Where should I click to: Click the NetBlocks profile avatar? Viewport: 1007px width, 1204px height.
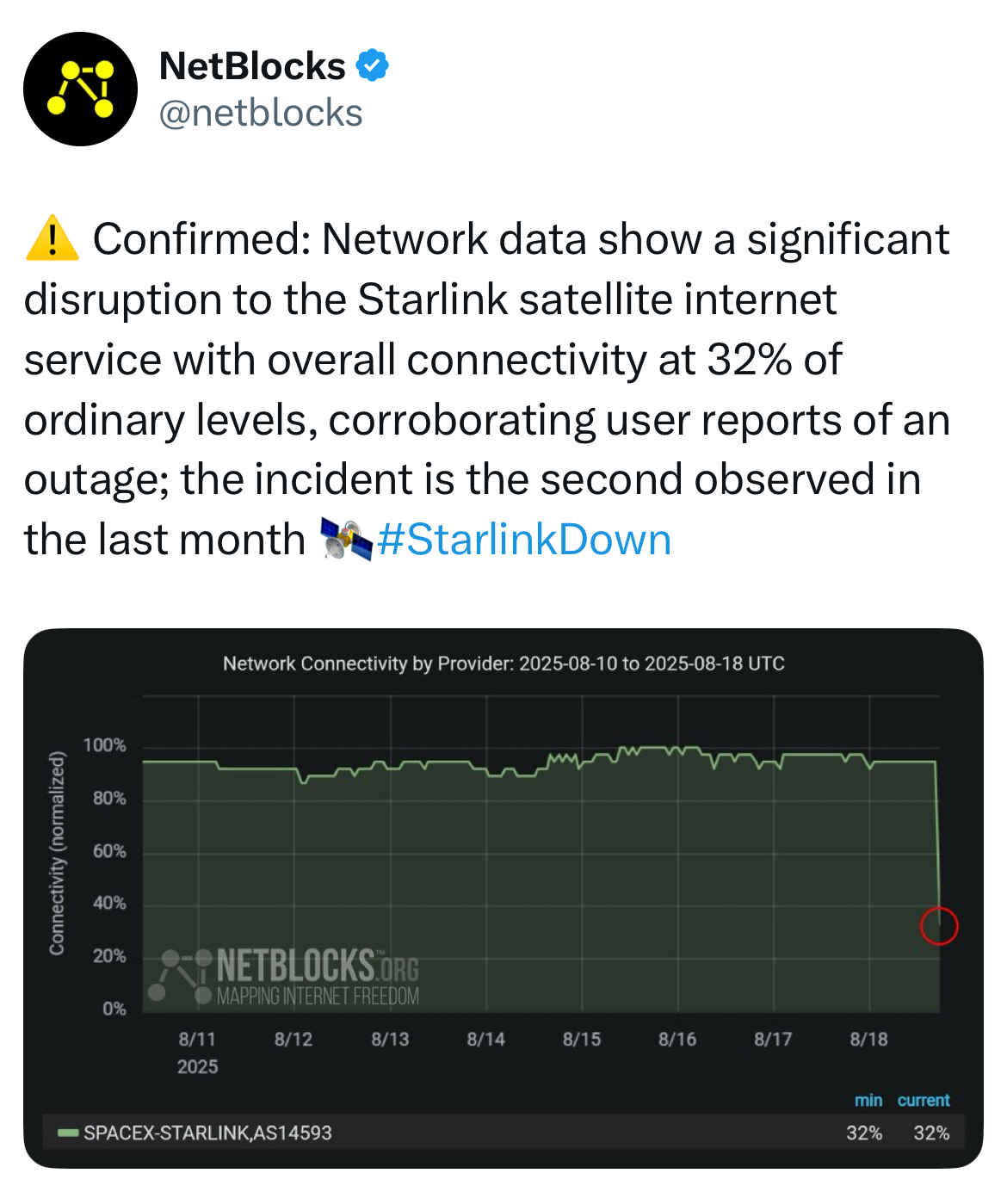pos(80,89)
